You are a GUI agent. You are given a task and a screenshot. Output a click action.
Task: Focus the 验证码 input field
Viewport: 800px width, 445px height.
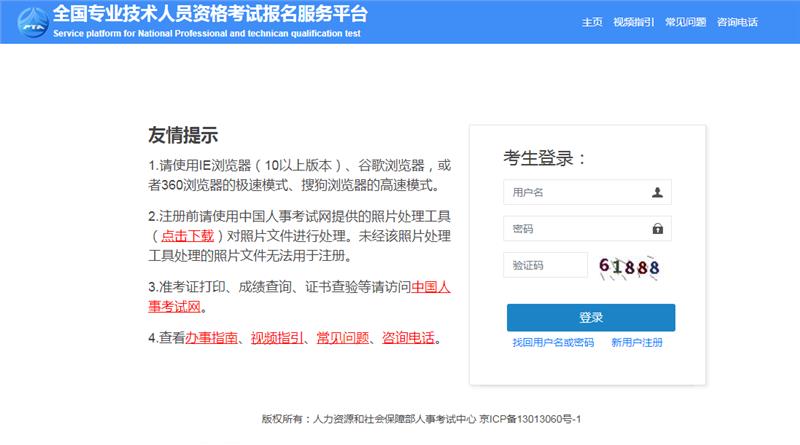click(545, 265)
